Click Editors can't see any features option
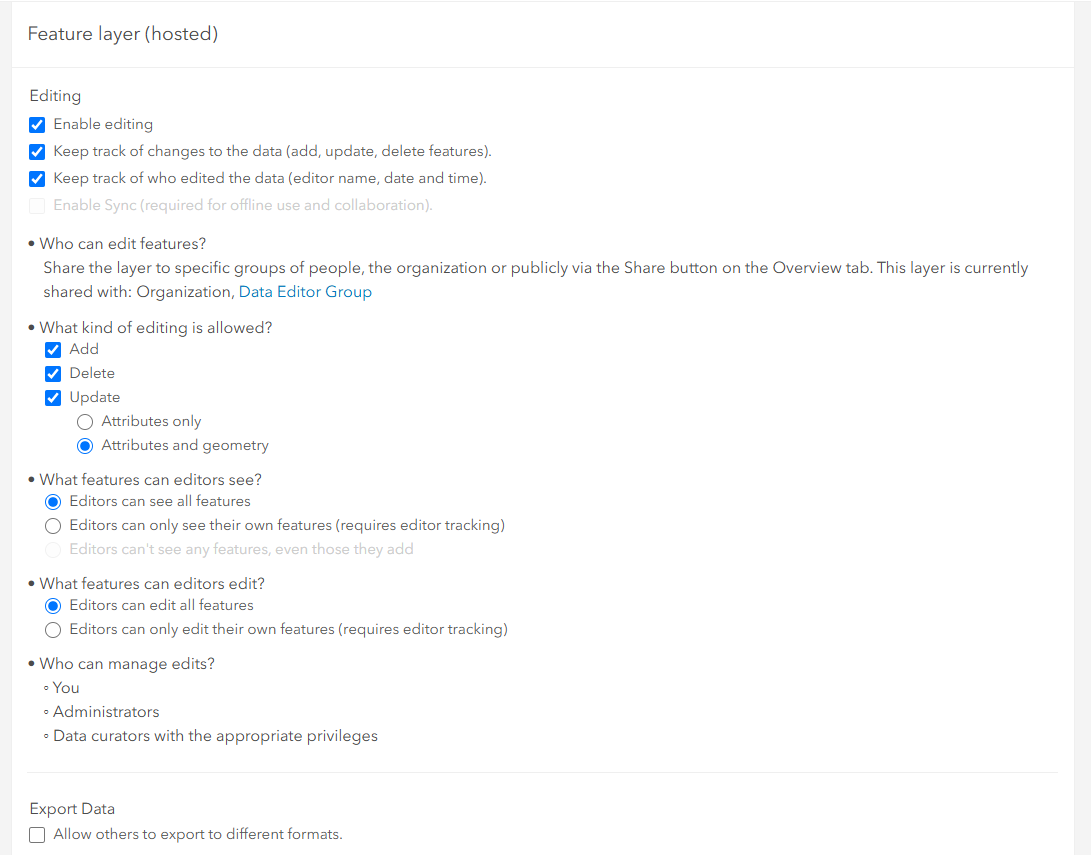1091x855 pixels. pos(53,550)
